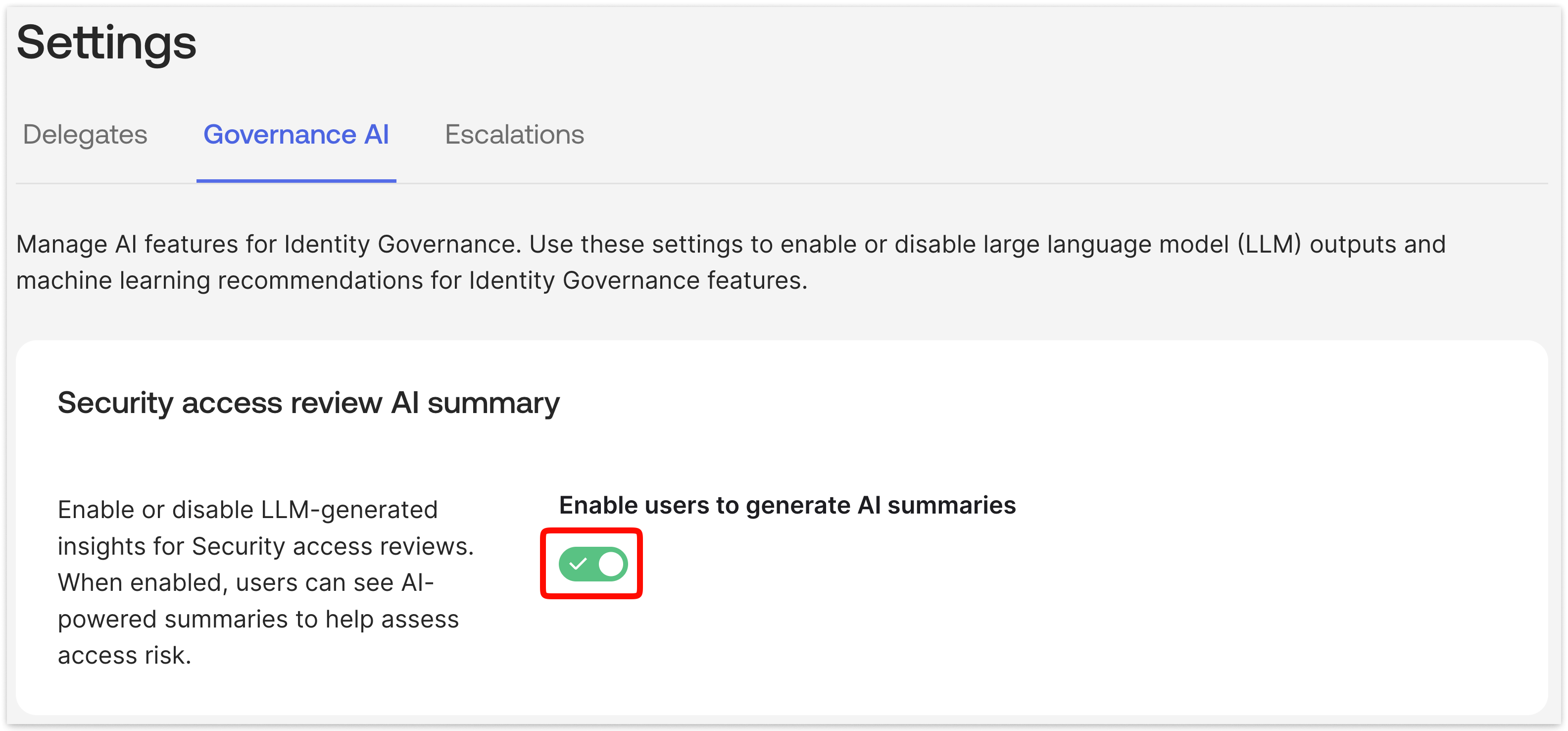Viewport: 1568px width, 731px height.
Task: Click the toggle's circular knob
Action: [x=611, y=564]
